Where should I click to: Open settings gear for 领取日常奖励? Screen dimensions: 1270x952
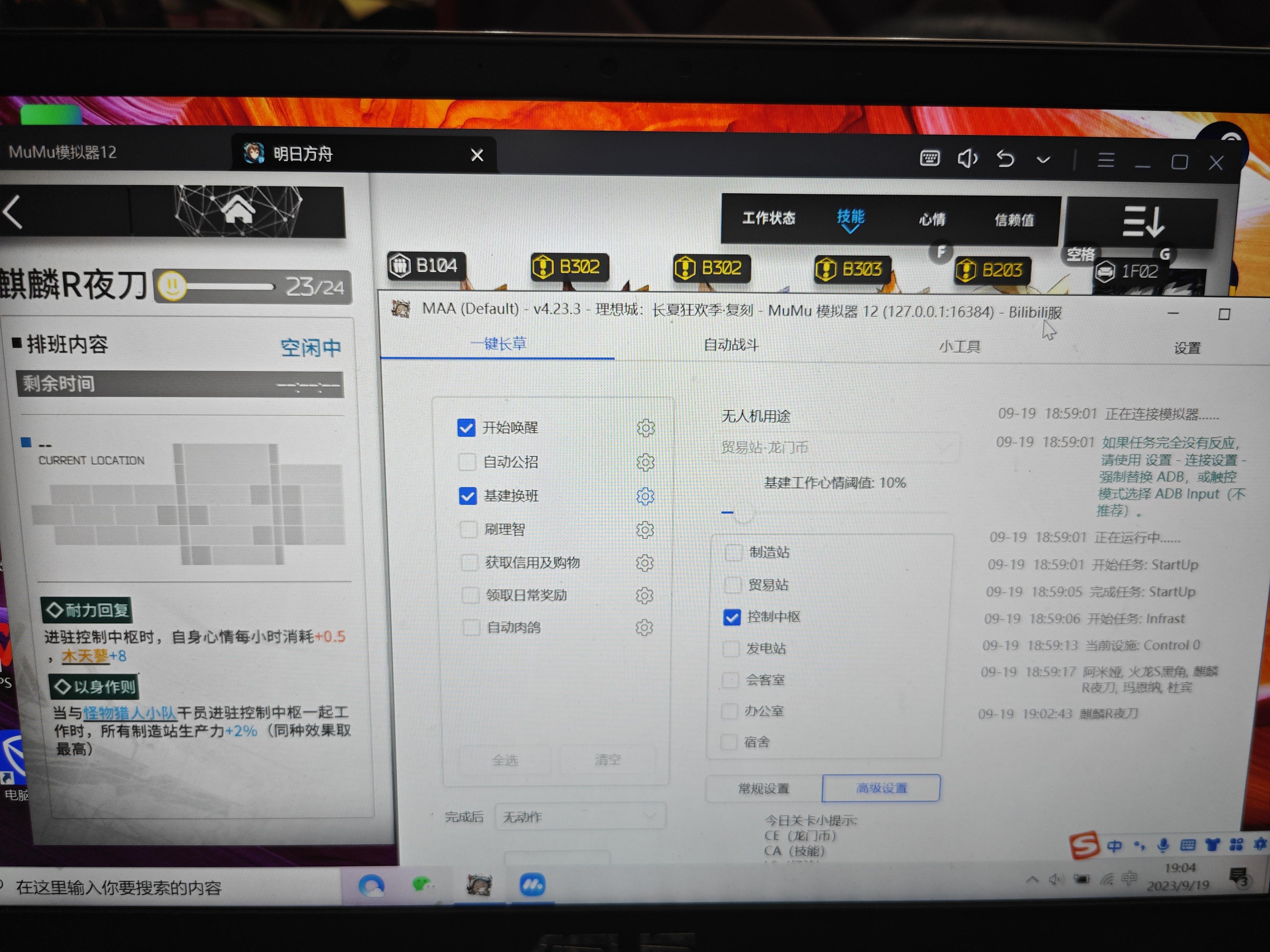(x=644, y=596)
